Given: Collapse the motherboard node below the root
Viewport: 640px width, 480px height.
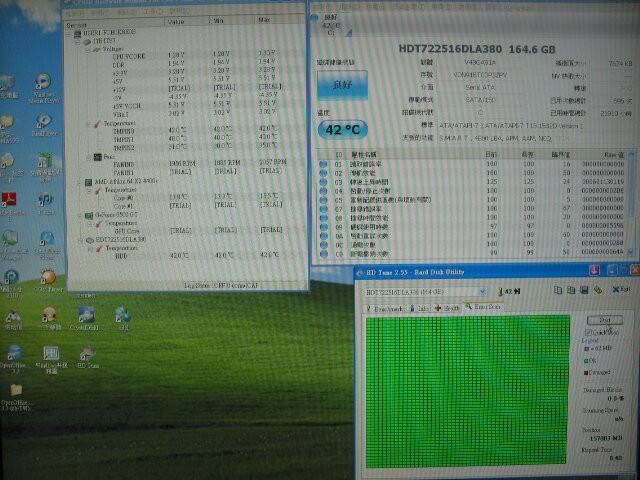Looking at the screenshot, I should [78, 42].
